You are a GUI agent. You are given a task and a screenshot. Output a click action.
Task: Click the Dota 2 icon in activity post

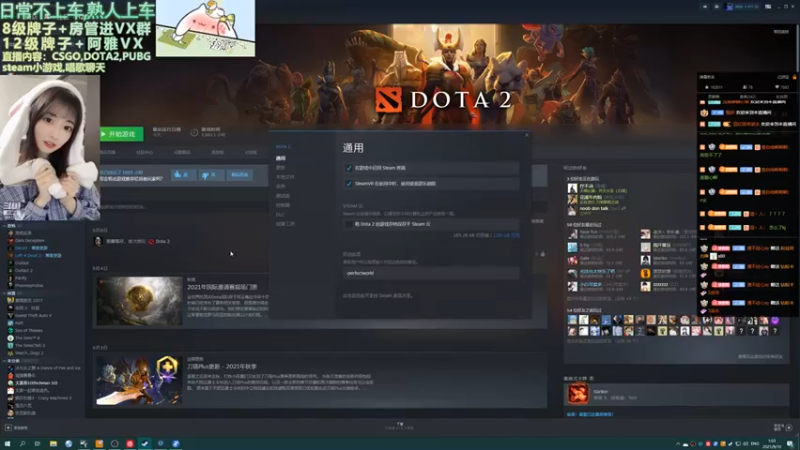152,241
